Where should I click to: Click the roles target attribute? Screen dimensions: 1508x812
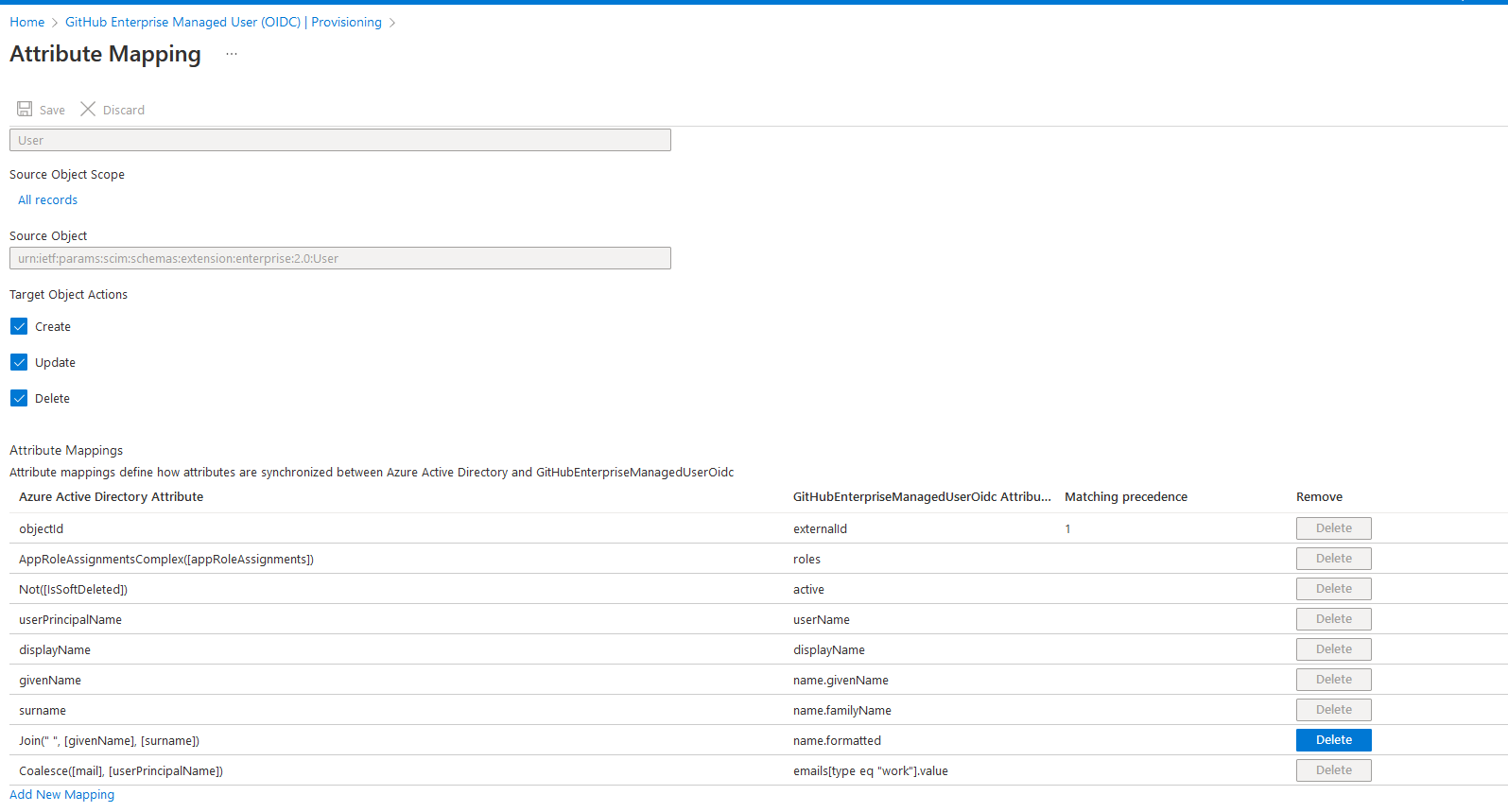[x=806, y=559]
